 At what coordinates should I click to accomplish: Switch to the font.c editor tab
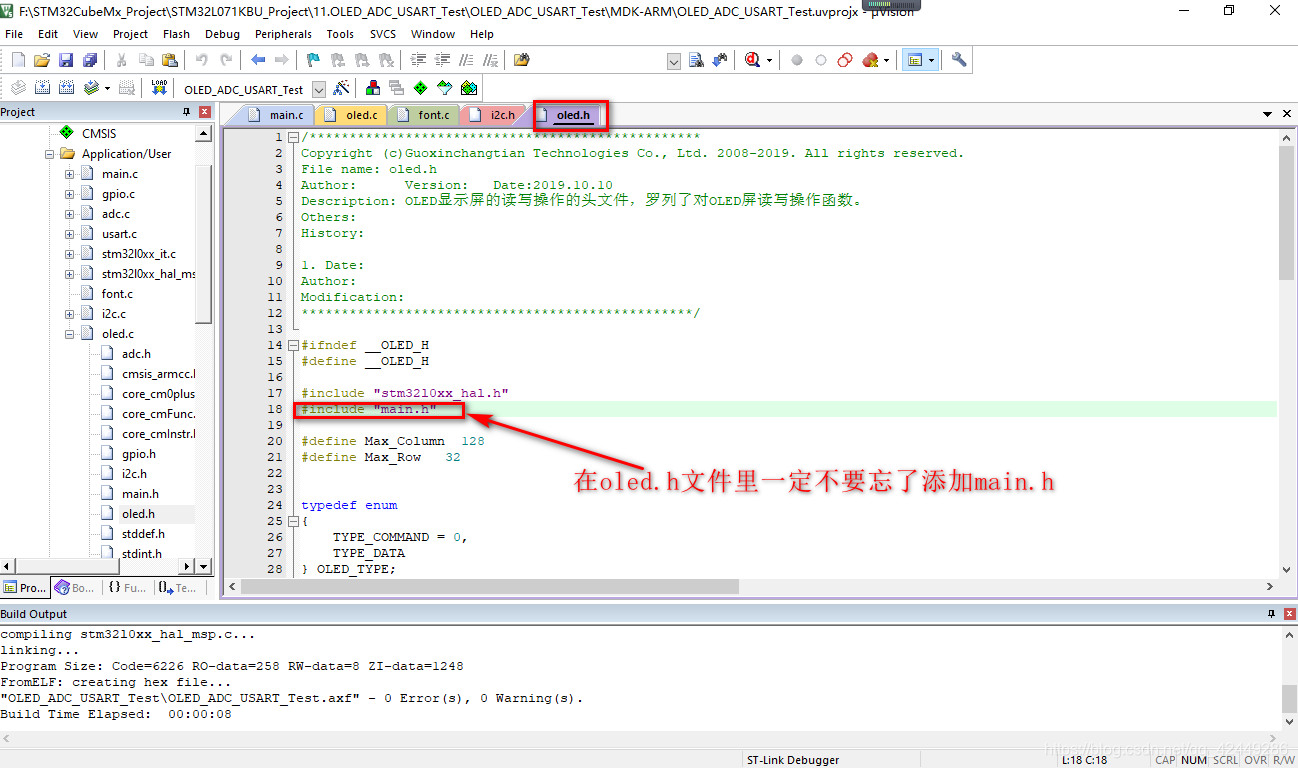point(424,115)
